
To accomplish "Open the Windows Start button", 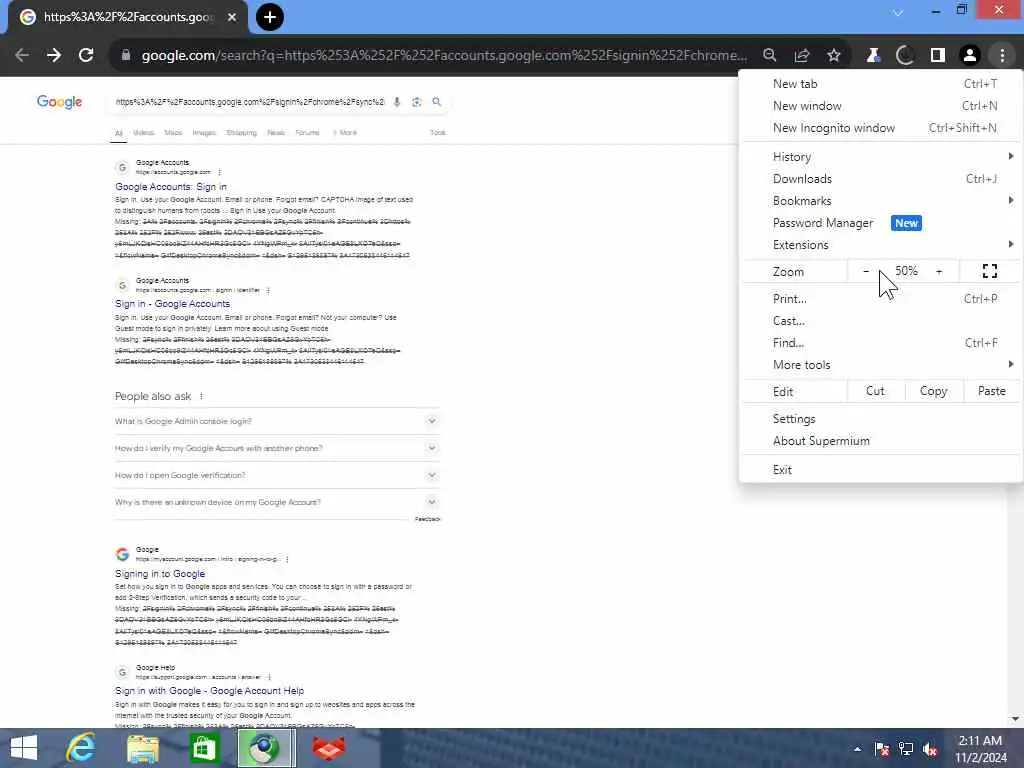I will [24, 748].
